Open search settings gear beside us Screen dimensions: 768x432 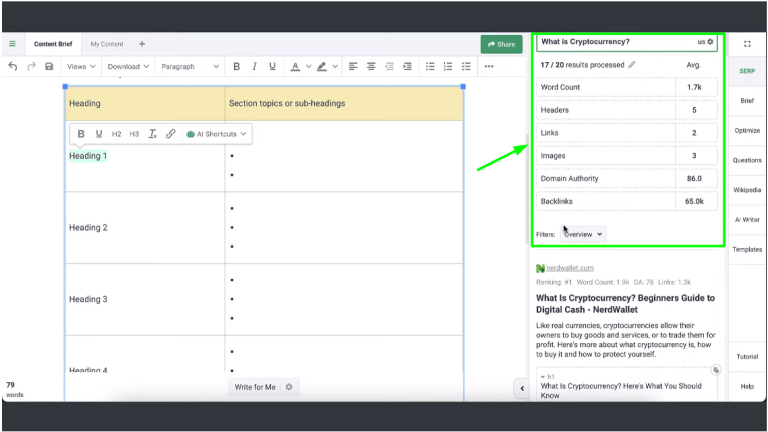[x=710, y=42]
